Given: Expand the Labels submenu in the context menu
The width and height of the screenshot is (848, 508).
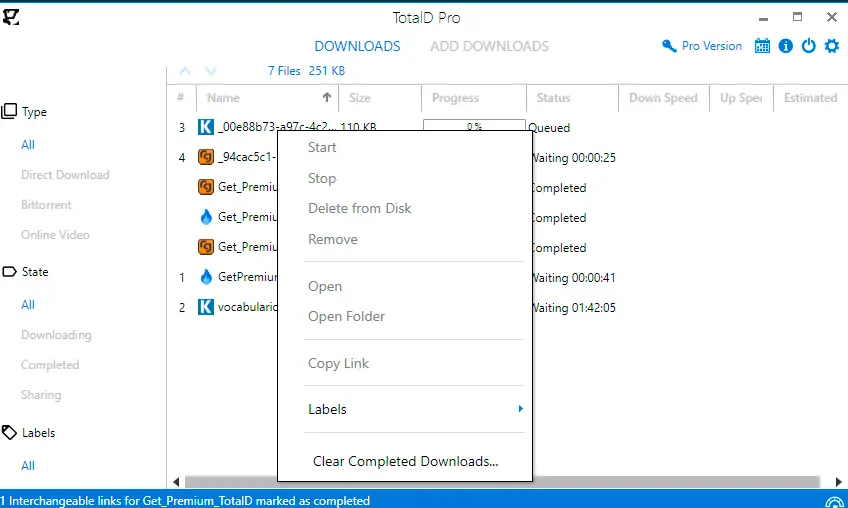Looking at the screenshot, I should [x=415, y=409].
